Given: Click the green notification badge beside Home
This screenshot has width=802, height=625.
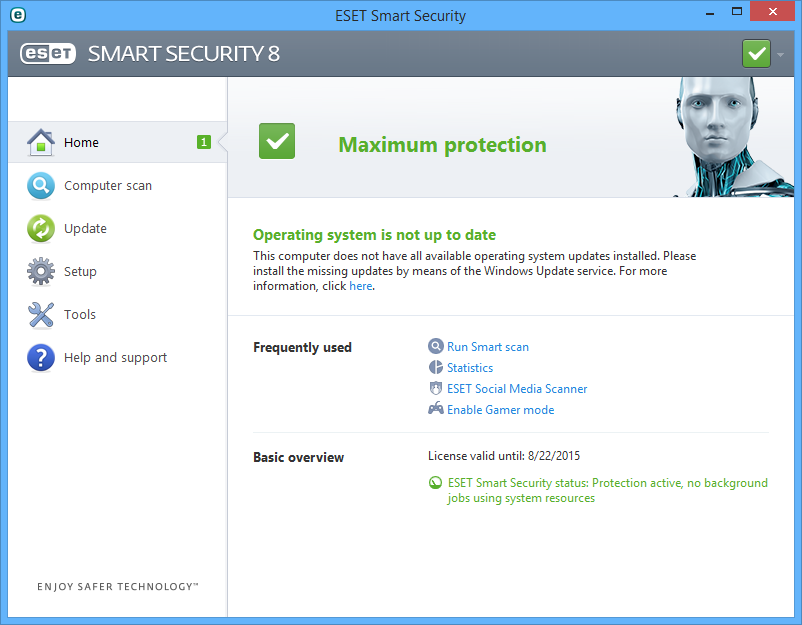Looking at the screenshot, I should tap(204, 143).
